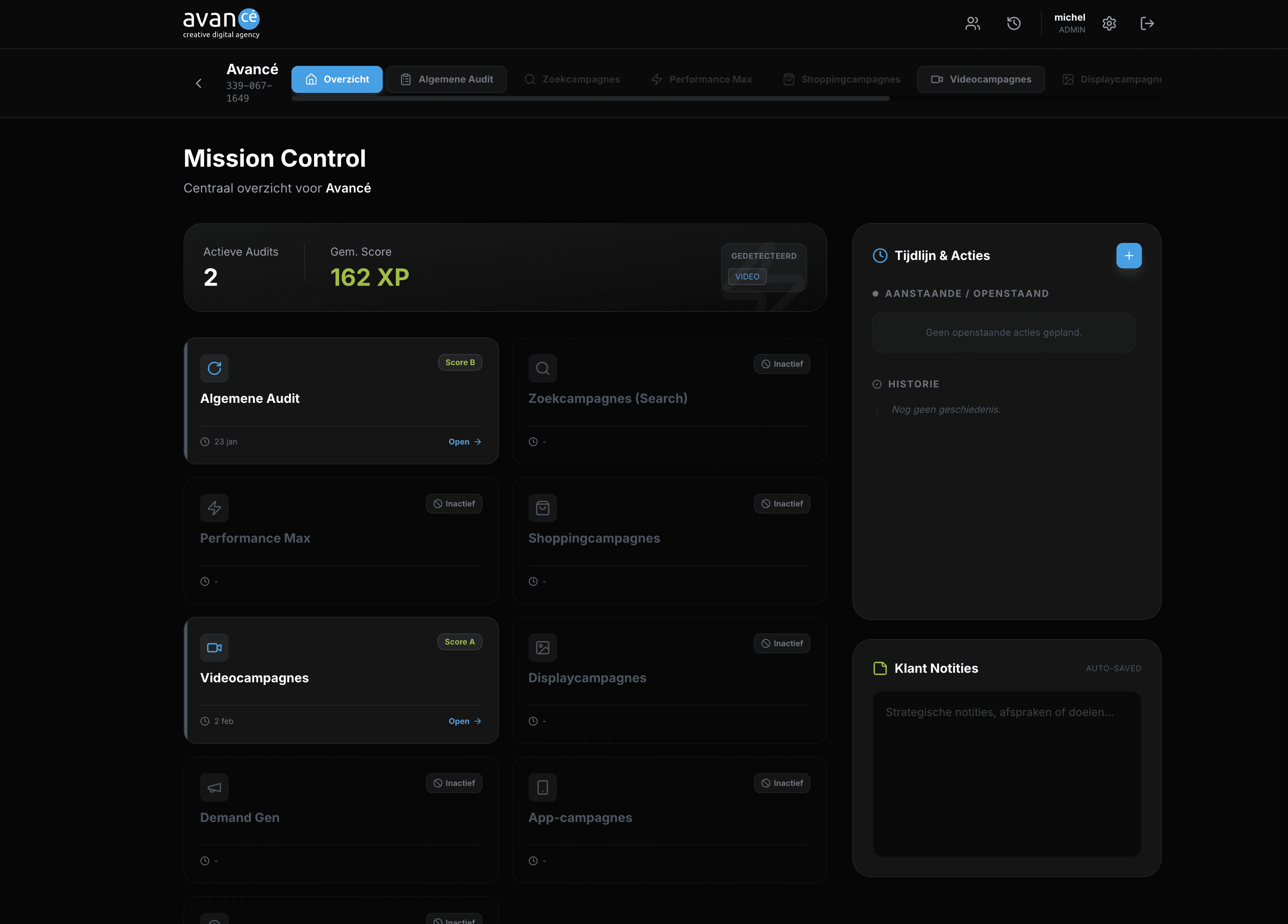
Task: Add new timeline action with plus button
Action: [1128, 255]
